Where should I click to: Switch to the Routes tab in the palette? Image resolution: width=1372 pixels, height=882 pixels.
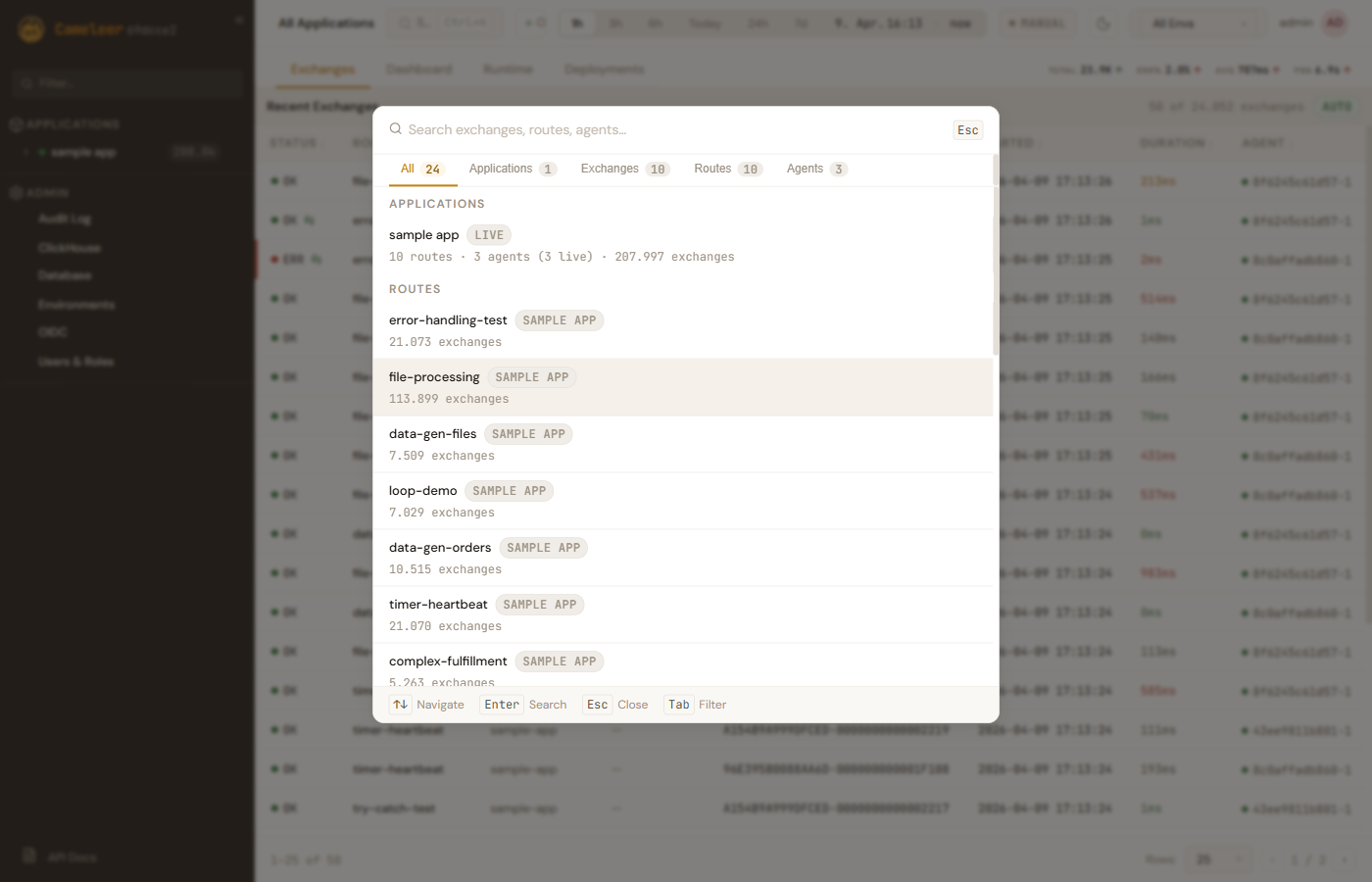(x=727, y=169)
